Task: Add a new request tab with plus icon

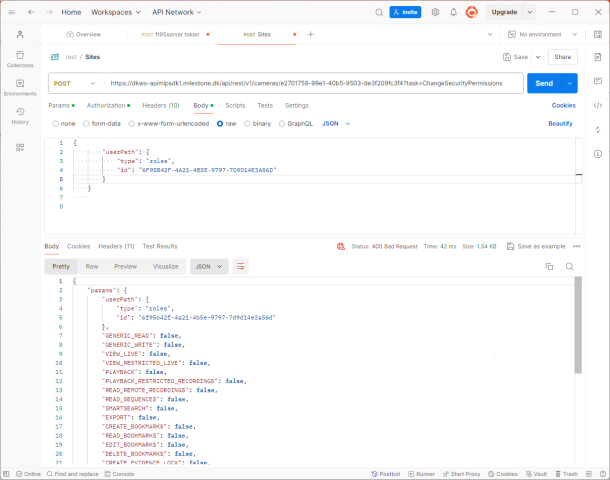Action: click(310, 34)
